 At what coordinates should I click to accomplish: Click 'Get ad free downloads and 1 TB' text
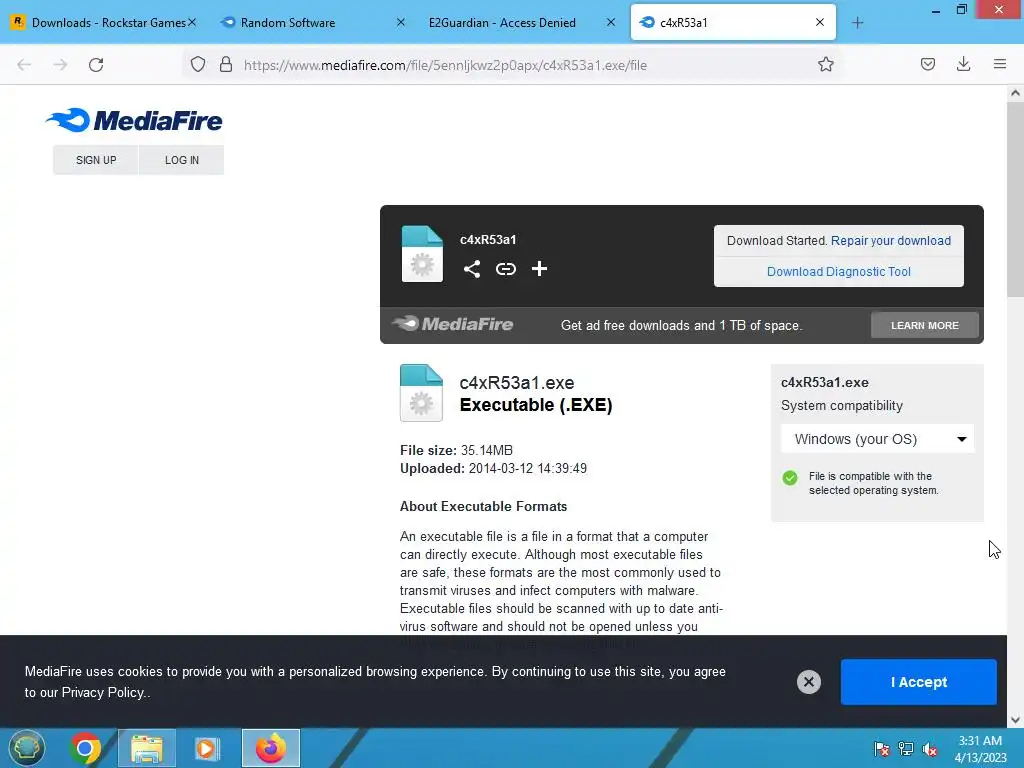point(681,325)
